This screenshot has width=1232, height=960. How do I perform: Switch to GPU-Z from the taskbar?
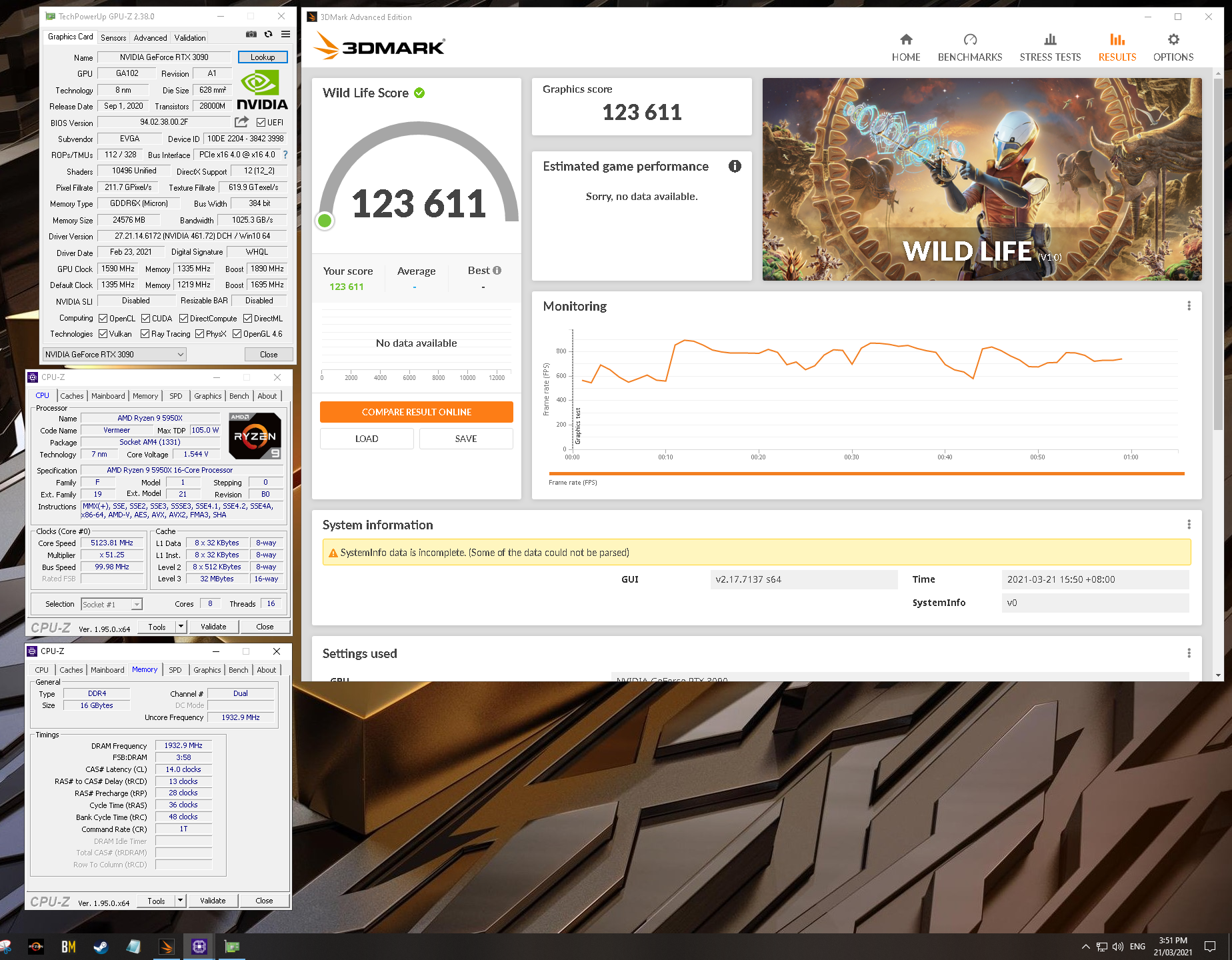[231, 947]
